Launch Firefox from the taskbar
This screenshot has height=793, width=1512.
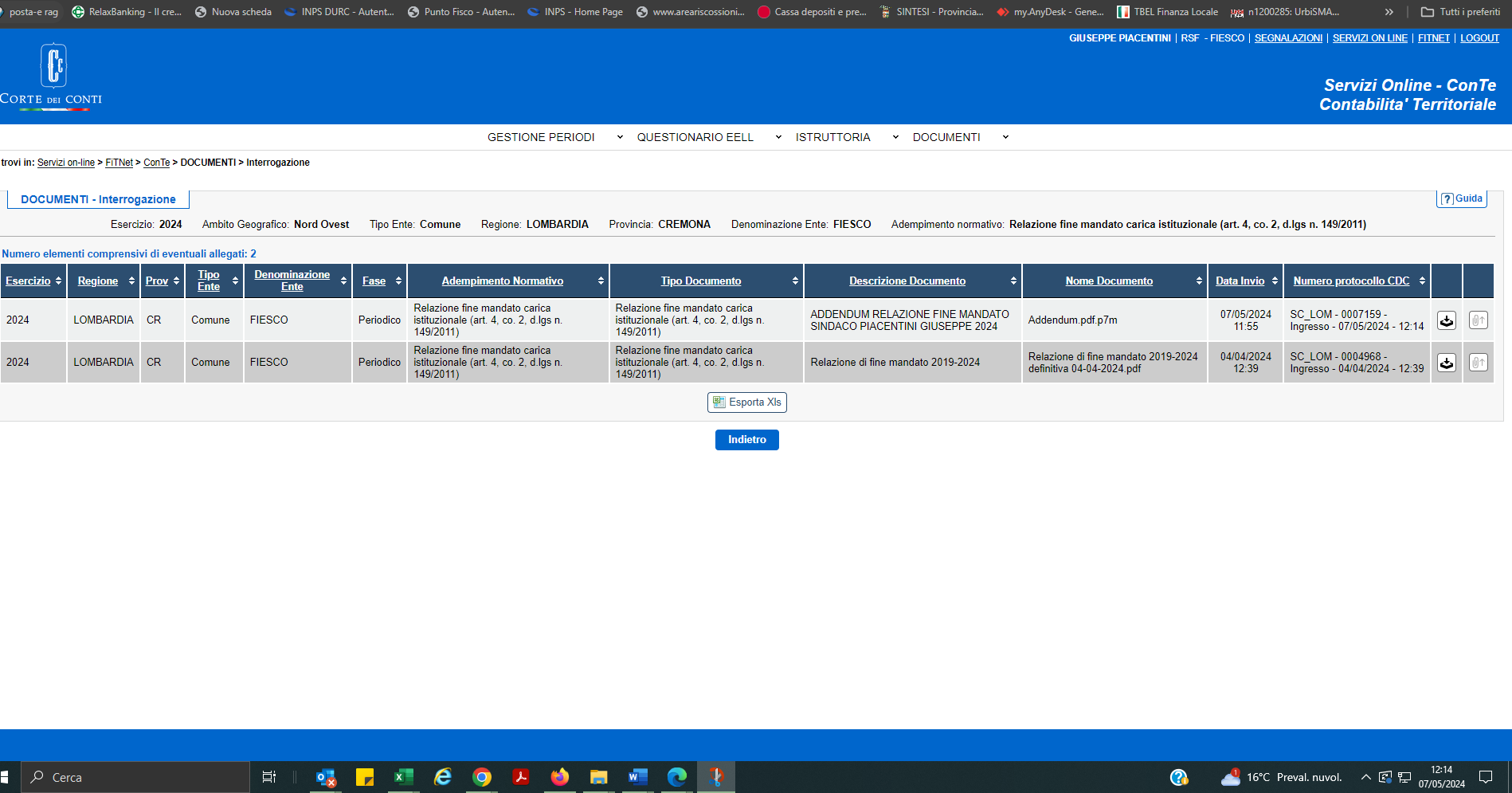(x=560, y=777)
